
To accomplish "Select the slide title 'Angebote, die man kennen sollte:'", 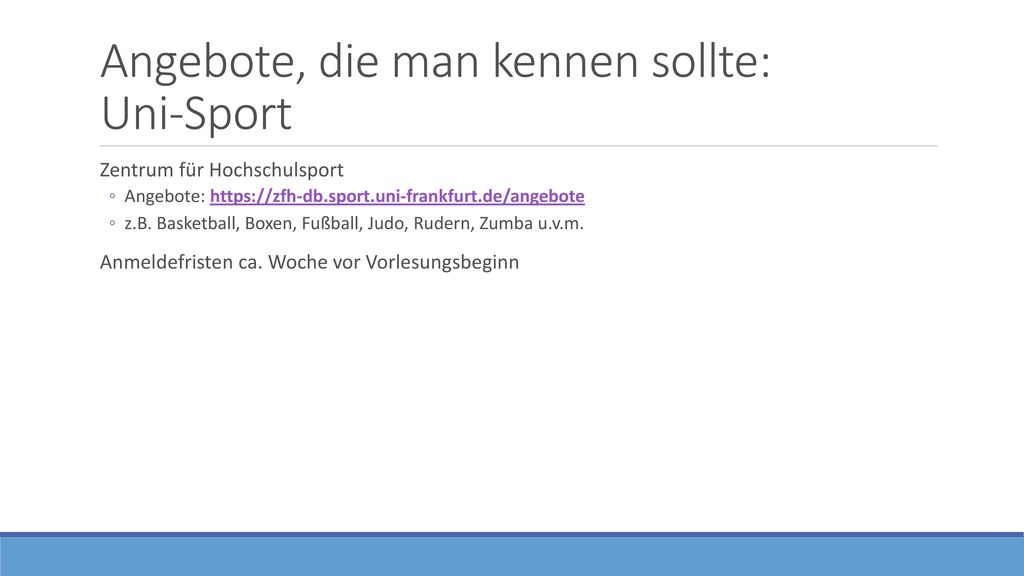I will pyautogui.click(x=436, y=61).
